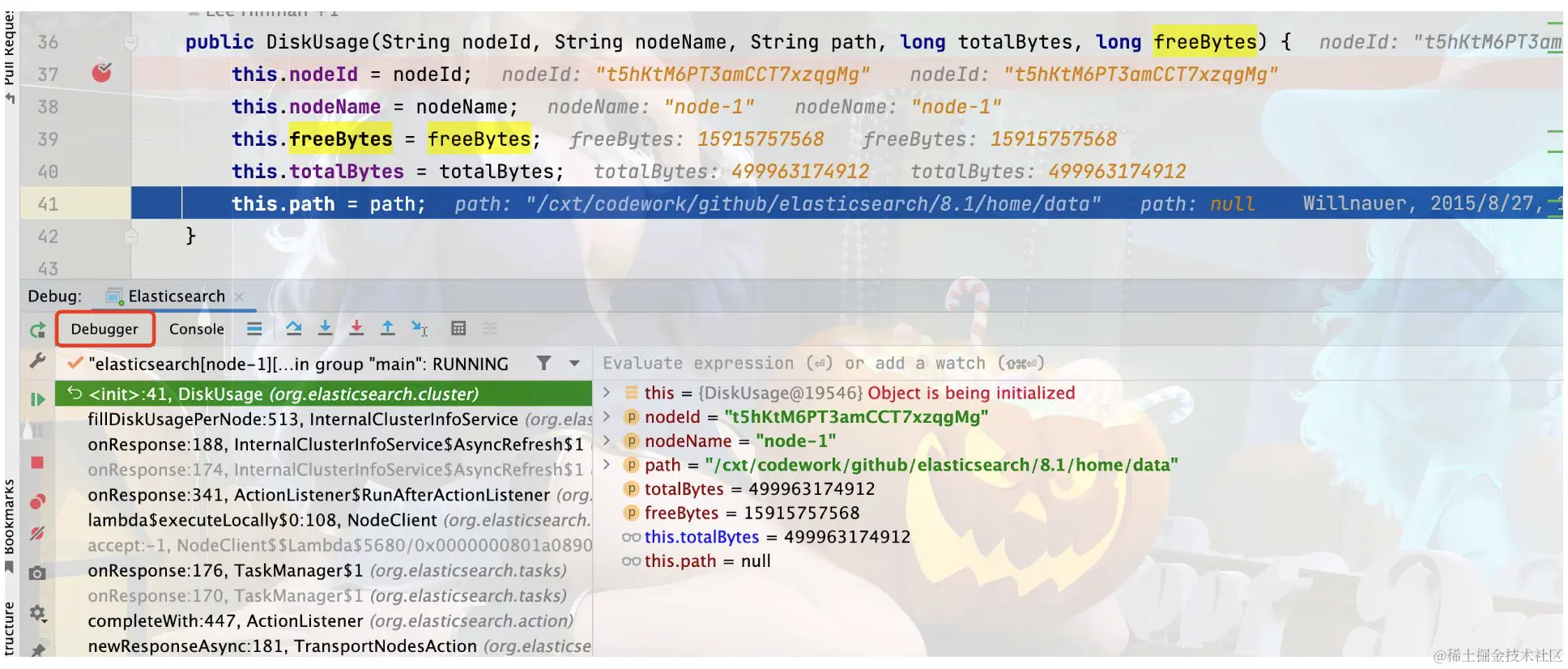Screen dimensions: 1568x669
Task: Click highlighted freeBytes parameter on line 36
Action: [x=1205, y=42]
